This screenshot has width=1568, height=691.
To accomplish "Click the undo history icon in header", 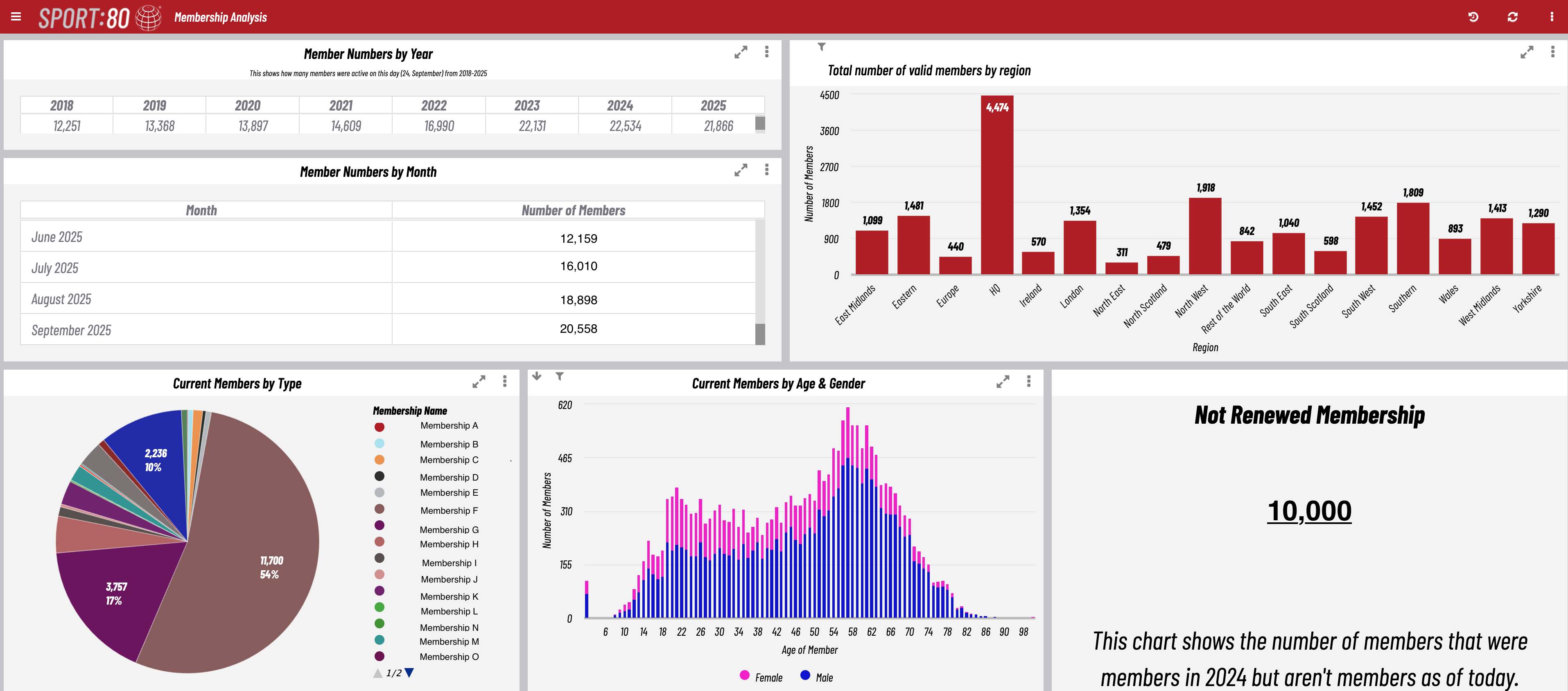I will 1473,17.
